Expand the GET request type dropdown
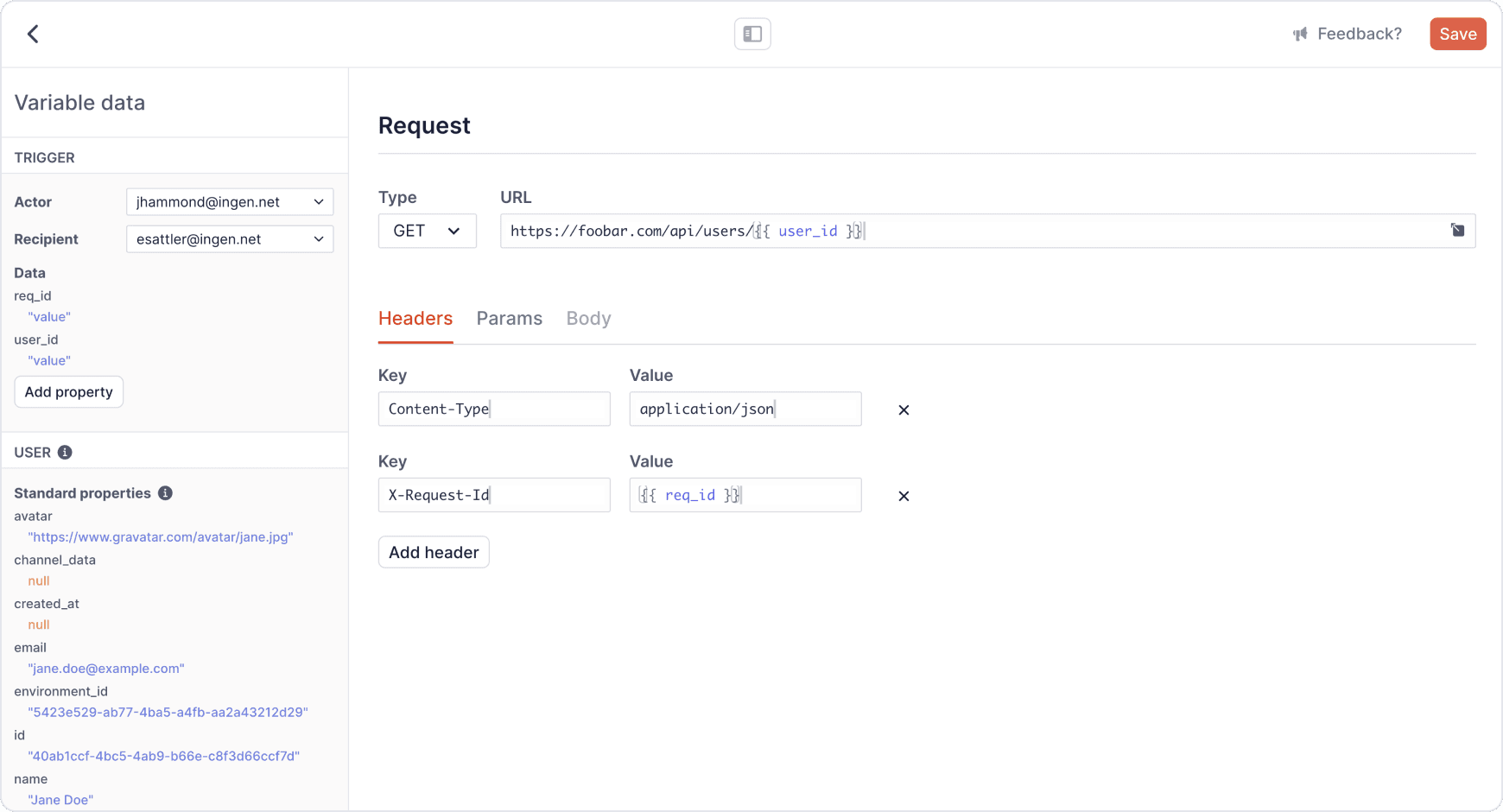Viewport: 1503px width, 812px height. (x=427, y=232)
